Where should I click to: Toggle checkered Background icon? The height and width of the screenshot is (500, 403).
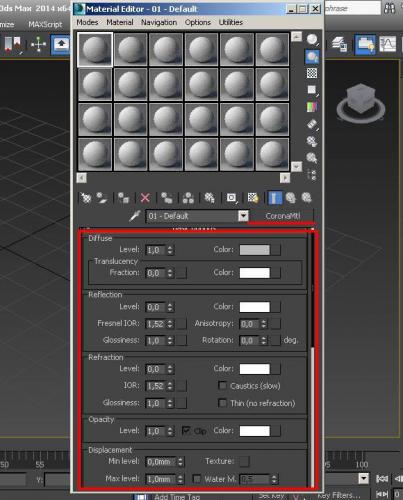pyautogui.click(x=312, y=73)
